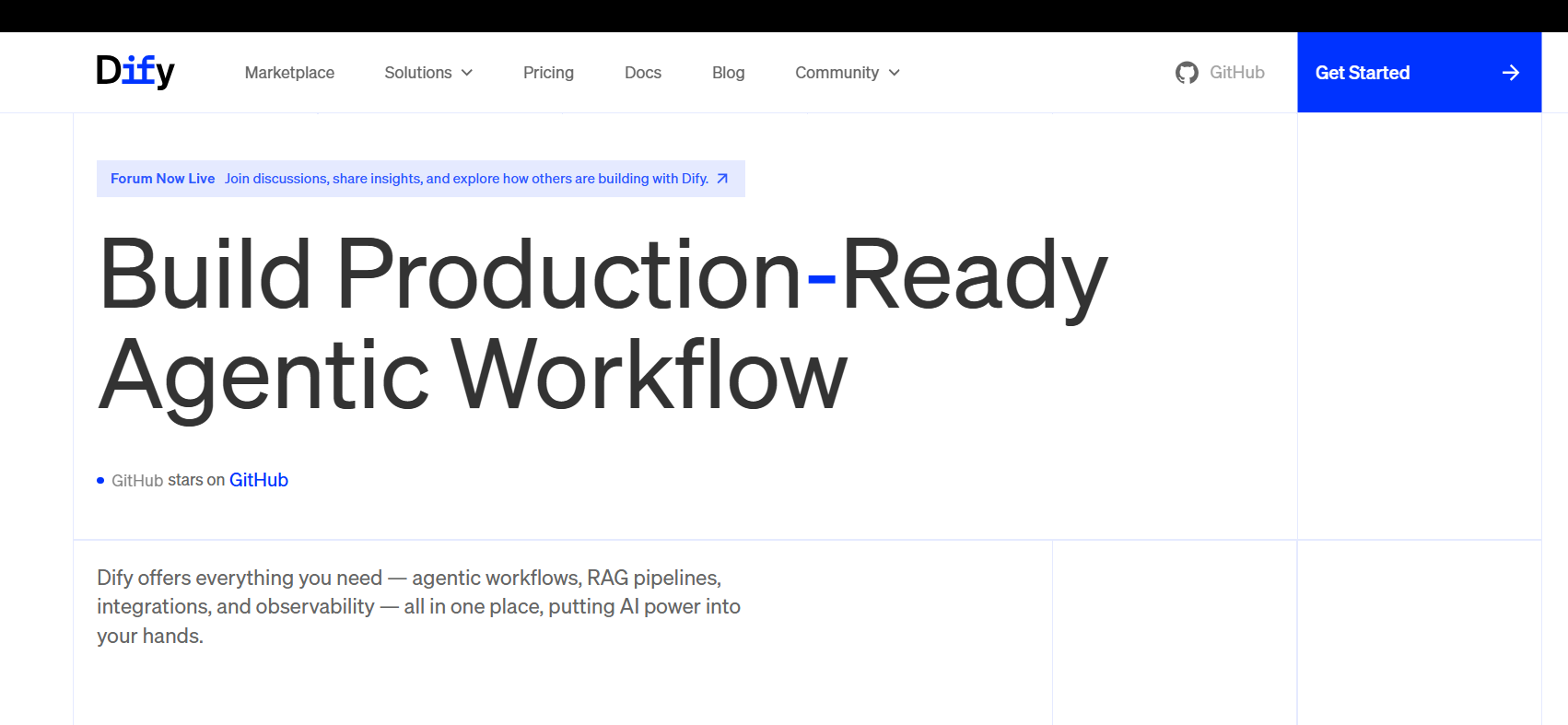This screenshot has width=1568, height=725.
Task: Click the diagonal arrow in forum banner
Action: 722,179
